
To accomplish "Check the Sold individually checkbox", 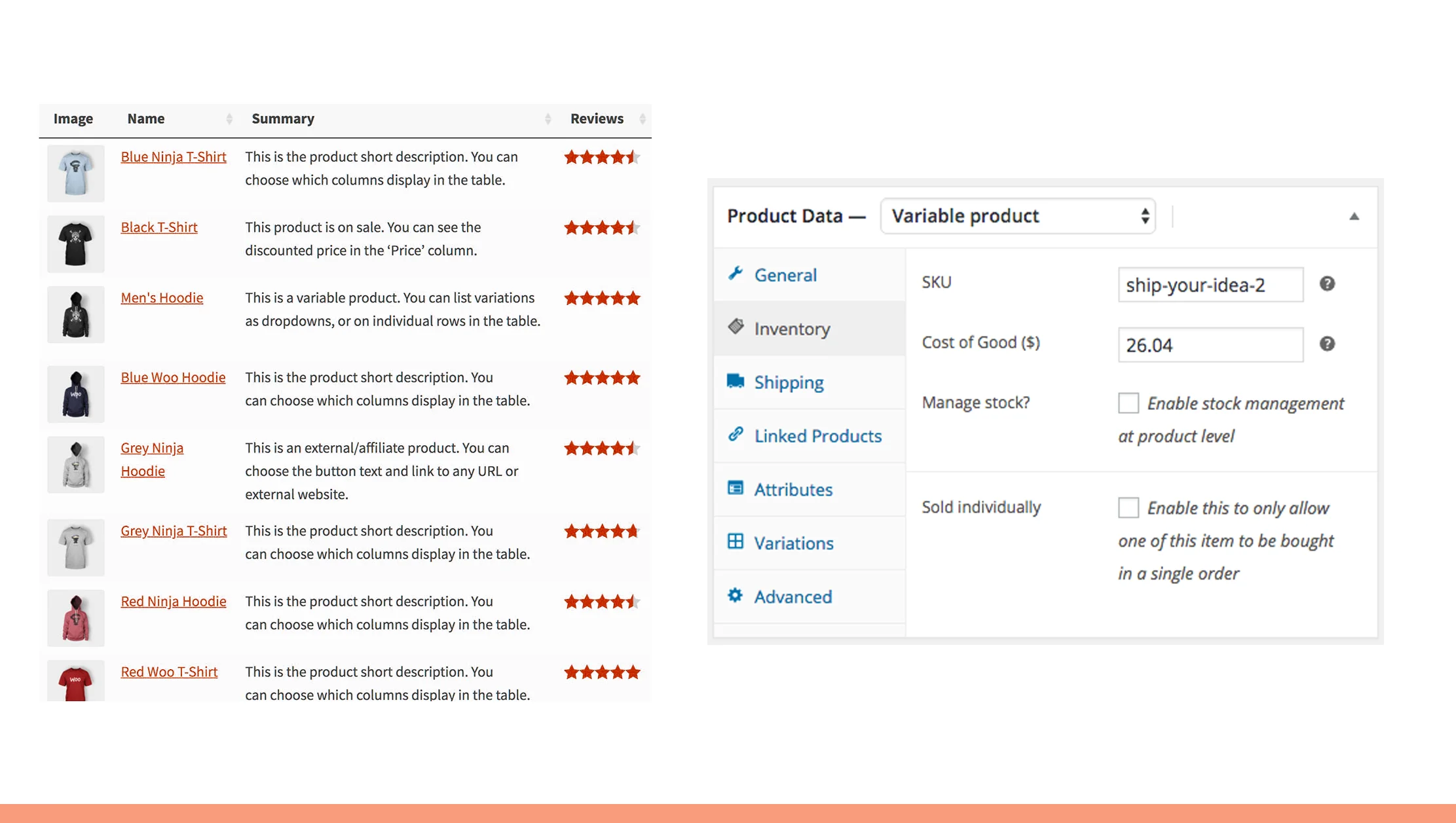I will point(1128,507).
